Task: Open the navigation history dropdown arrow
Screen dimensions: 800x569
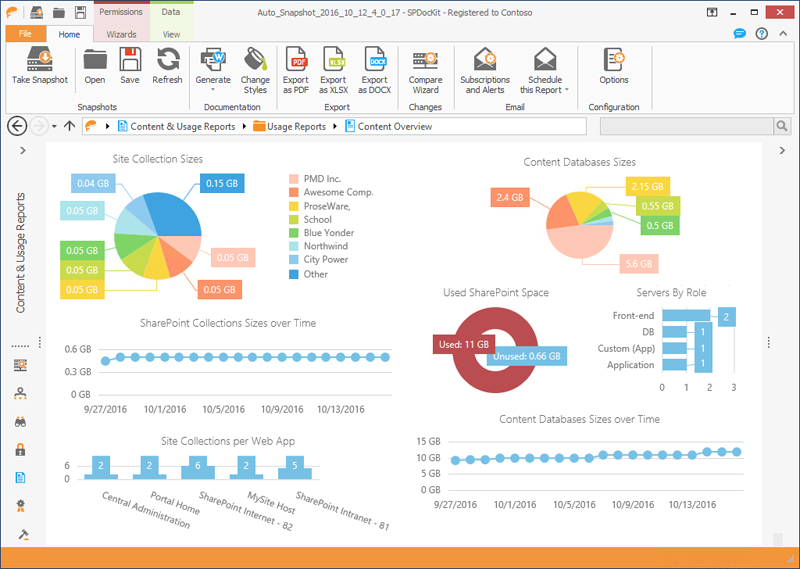Action: pyautogui.click(x=54, y=126)
